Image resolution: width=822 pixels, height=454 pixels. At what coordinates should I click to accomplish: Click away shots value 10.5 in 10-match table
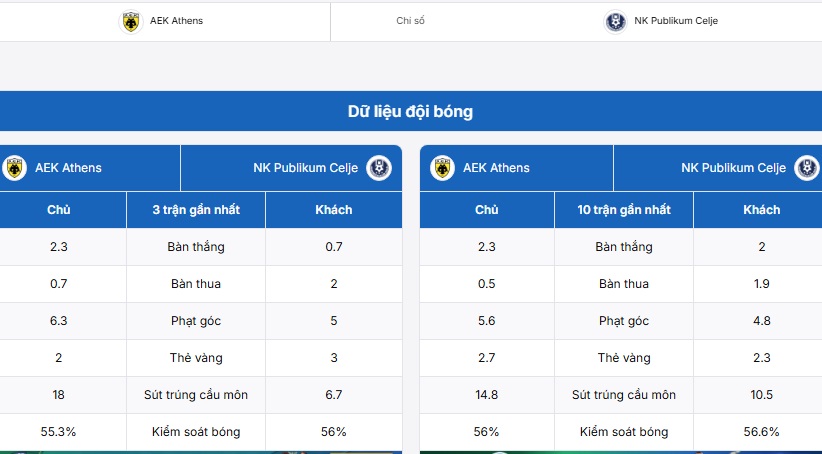761,395
